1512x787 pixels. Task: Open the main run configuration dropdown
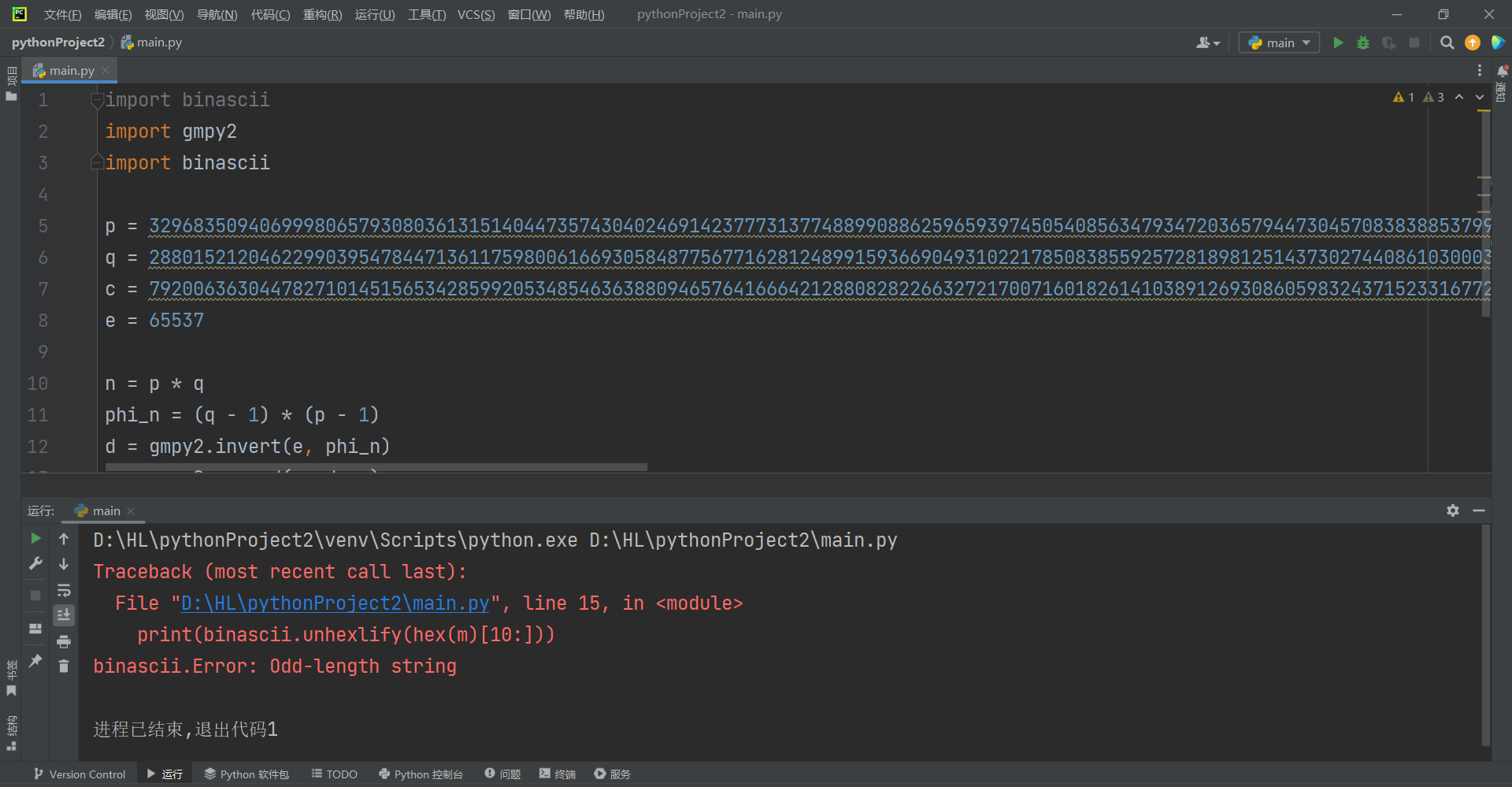click(1279, 43)
